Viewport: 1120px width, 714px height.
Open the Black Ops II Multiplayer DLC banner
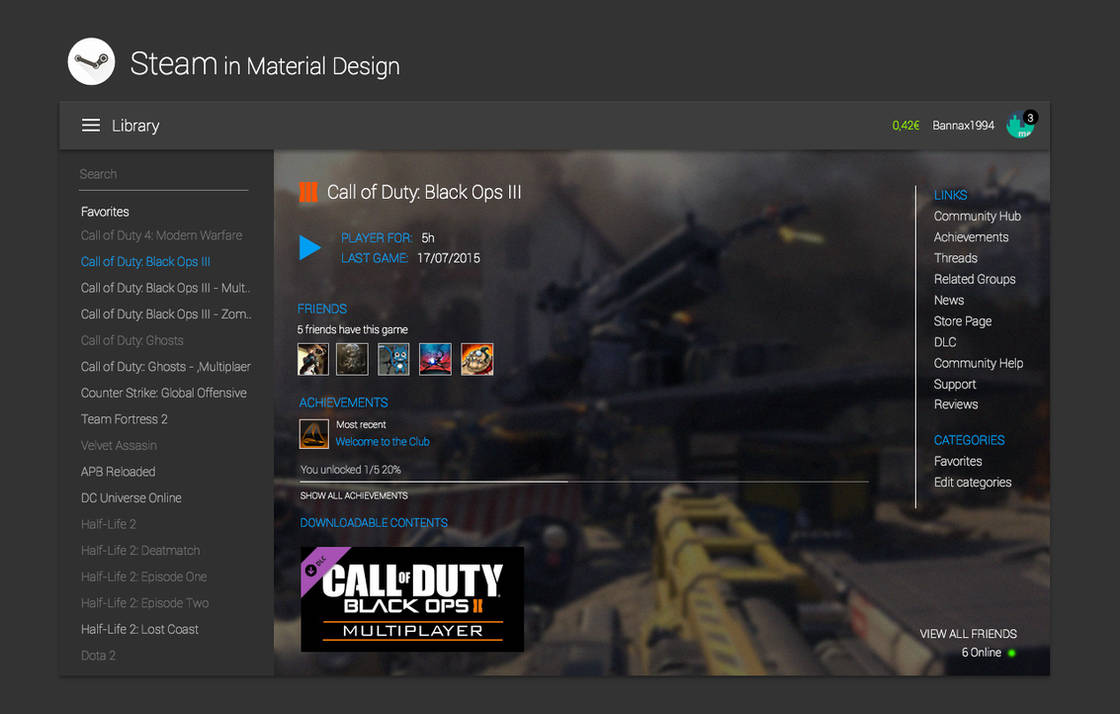tap(412, 599)
